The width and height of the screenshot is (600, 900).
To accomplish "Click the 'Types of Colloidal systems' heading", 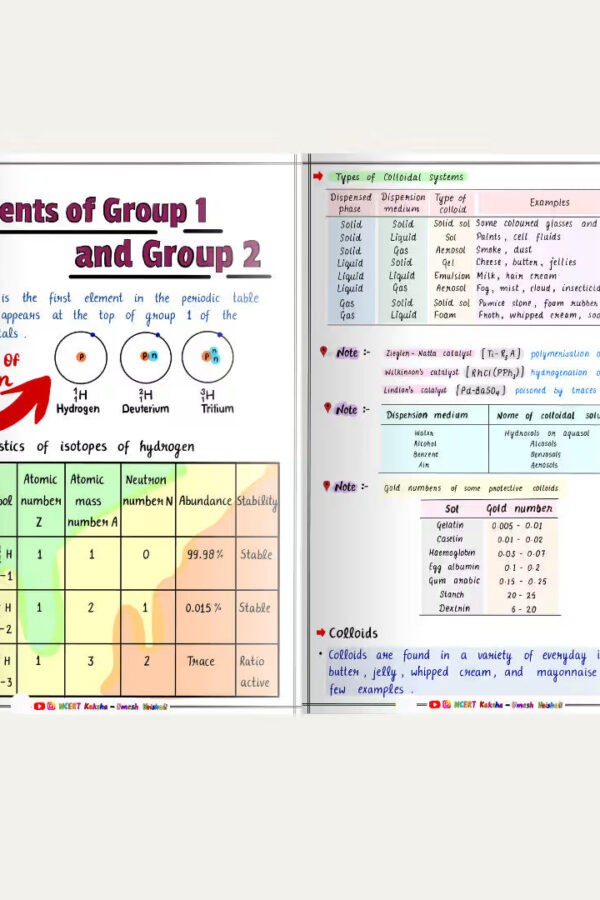I will [399, 177].
